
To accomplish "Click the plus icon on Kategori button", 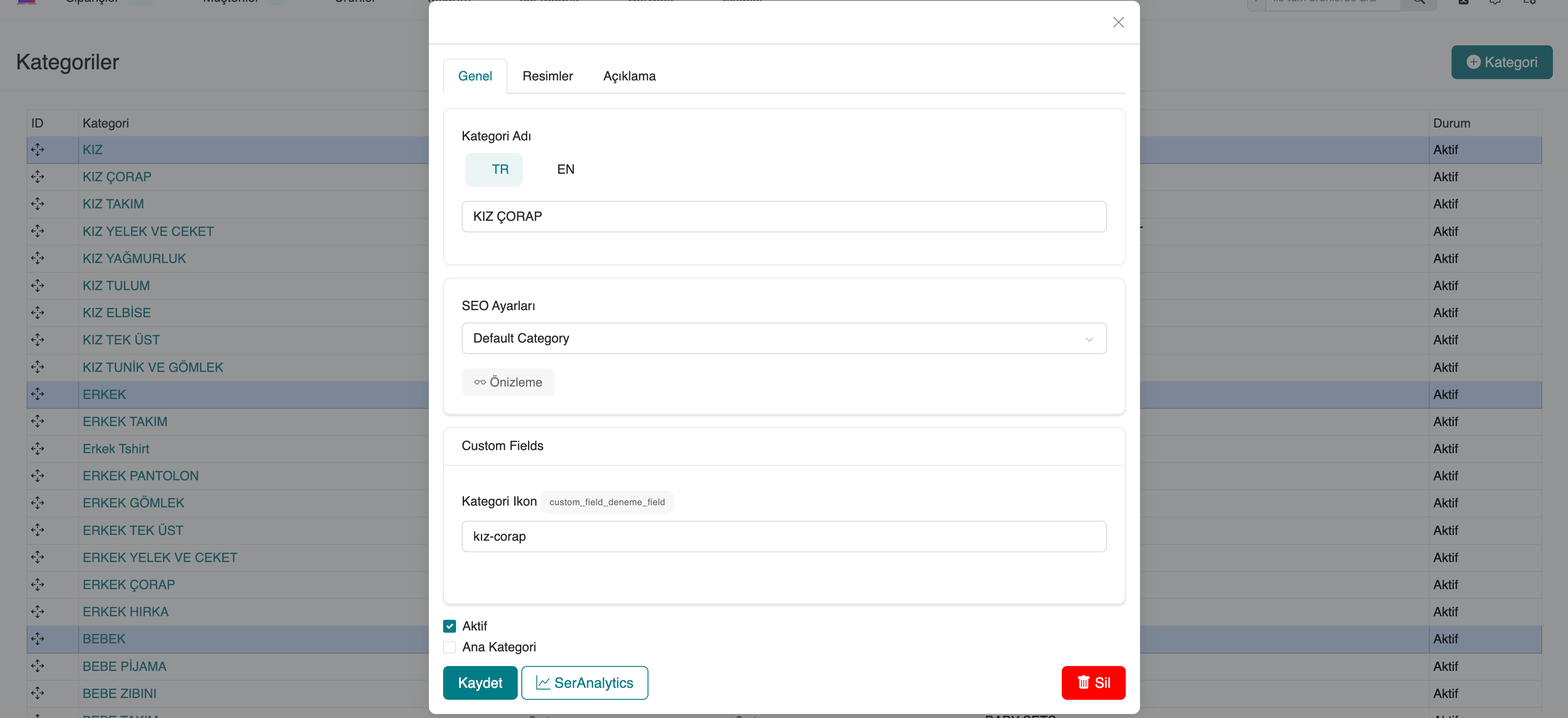I will tap(1473, 62).
